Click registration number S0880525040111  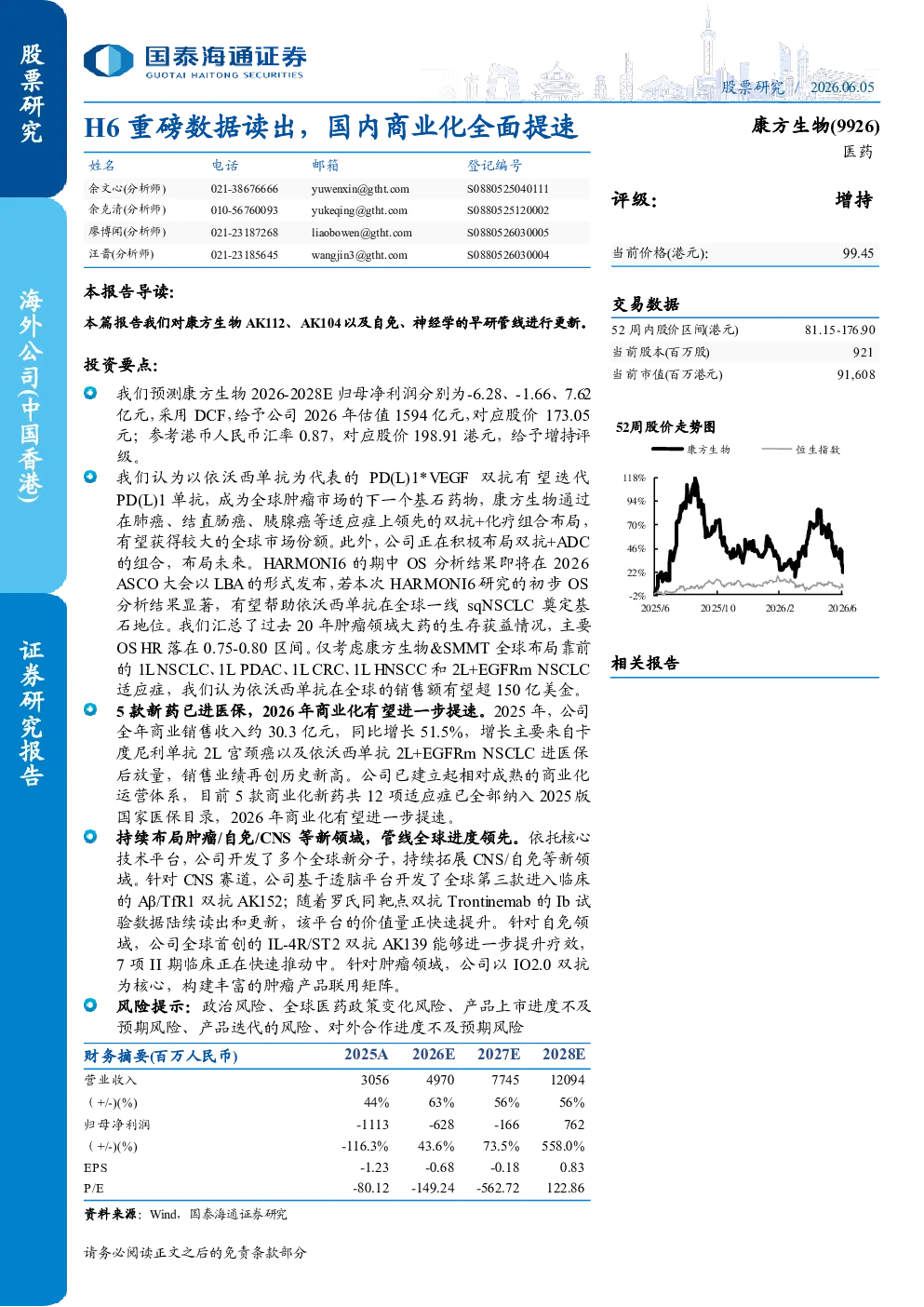(x=508, y=189)
